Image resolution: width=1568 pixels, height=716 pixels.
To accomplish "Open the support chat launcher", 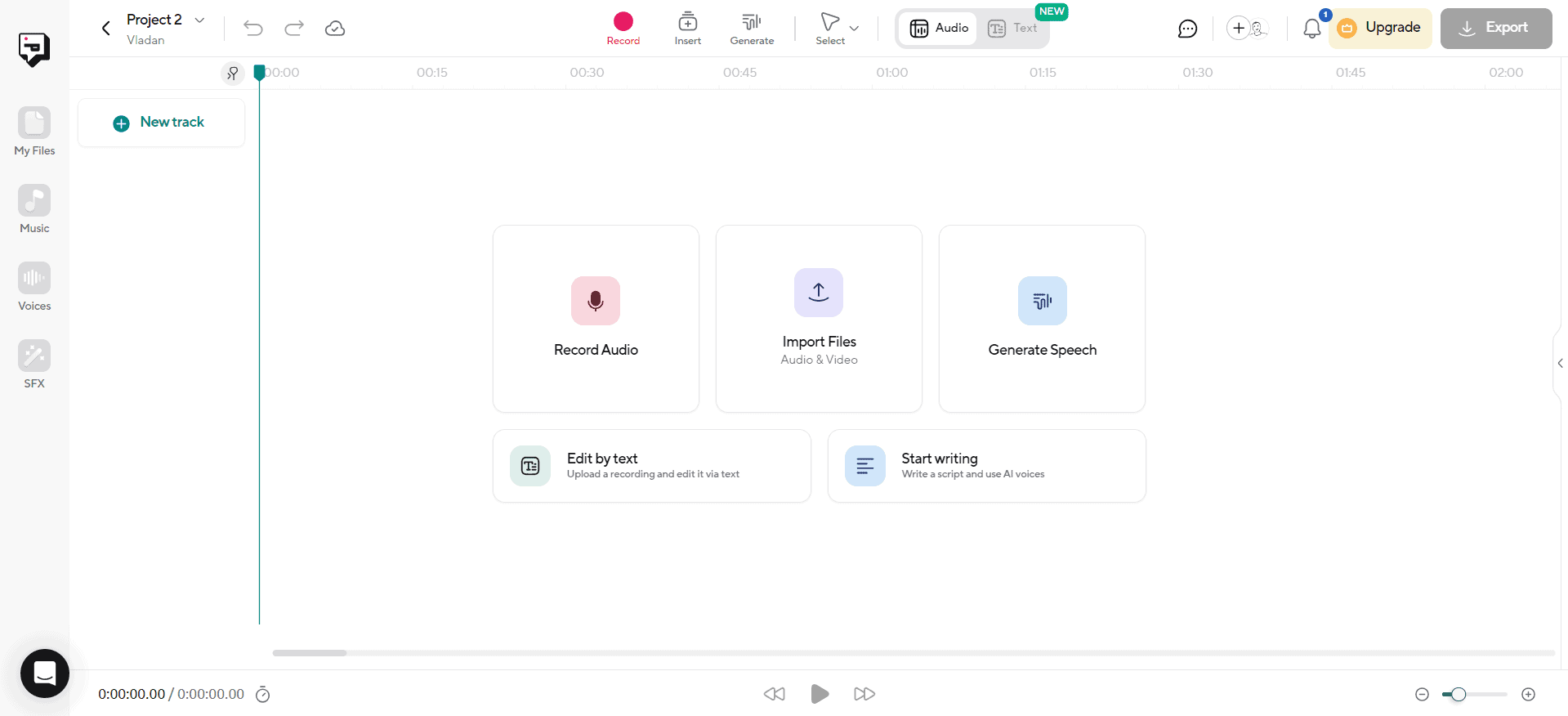I will [x=45, y=673].
